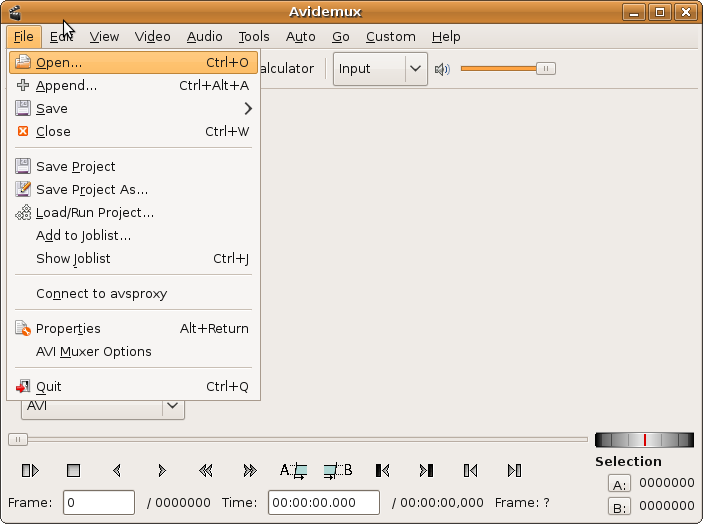This screenshot has width=703, height=524.
Task: Close the File menu by clicking File
Action: [24, 37]
